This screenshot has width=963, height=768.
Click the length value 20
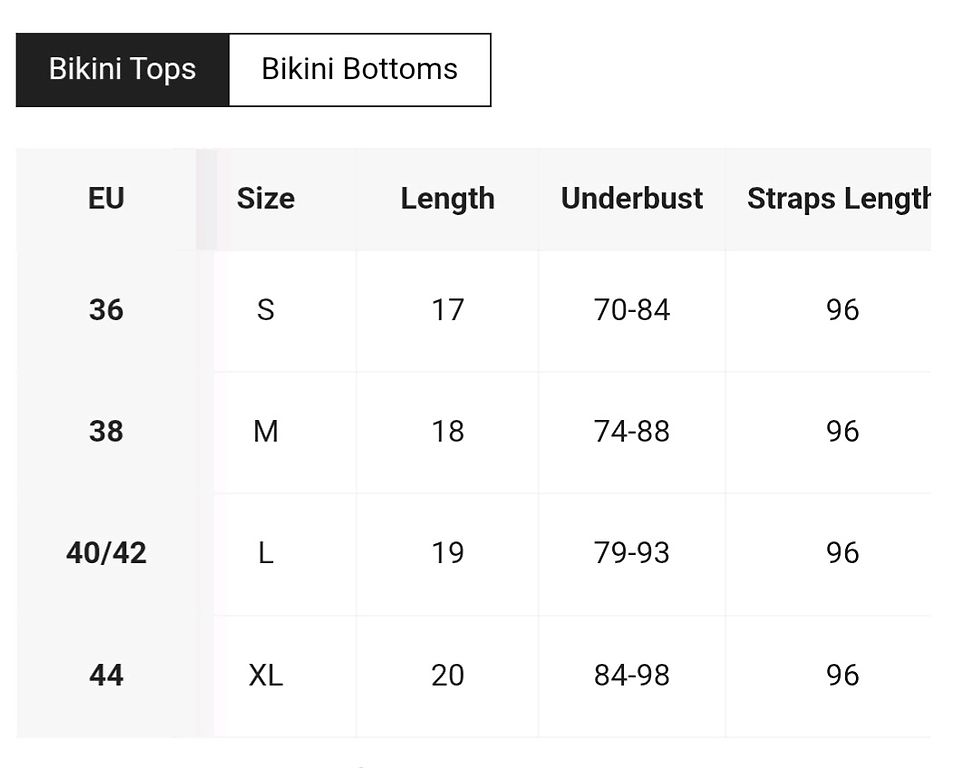coord(447,675)
